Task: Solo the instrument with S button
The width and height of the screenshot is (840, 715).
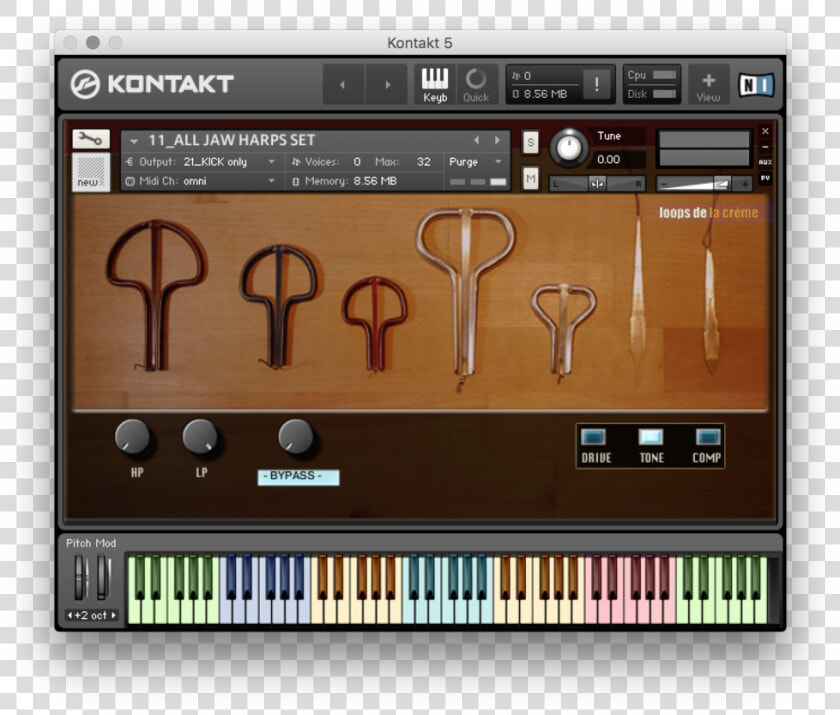Action: (x=530, y=142)
